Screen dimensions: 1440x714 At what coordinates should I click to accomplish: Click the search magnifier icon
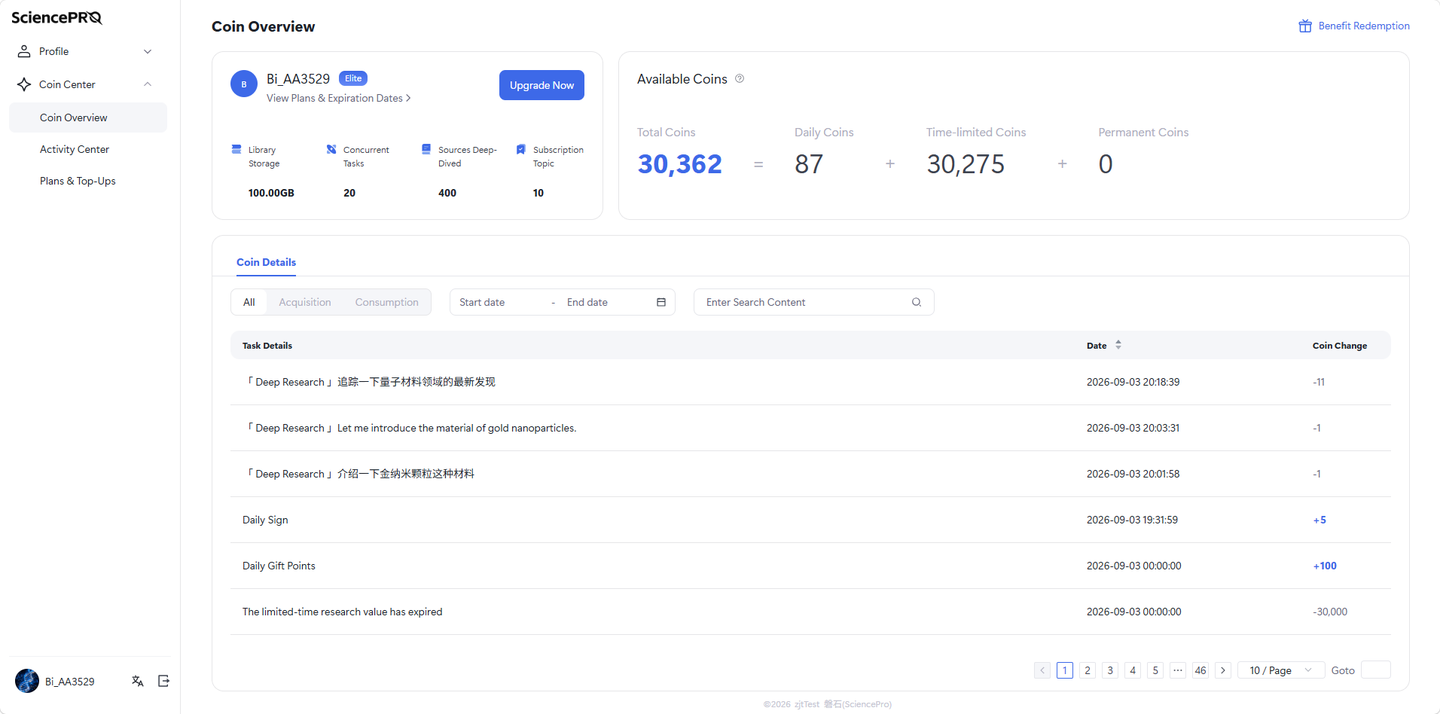pyautogui.click(x=916, y=302)
